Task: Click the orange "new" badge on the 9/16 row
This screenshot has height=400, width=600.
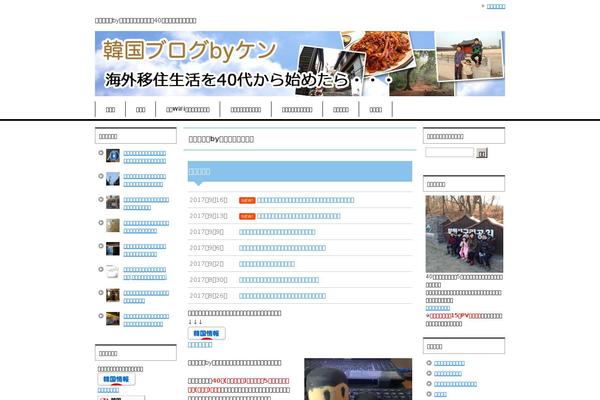Action: click(x=247, y=200)
